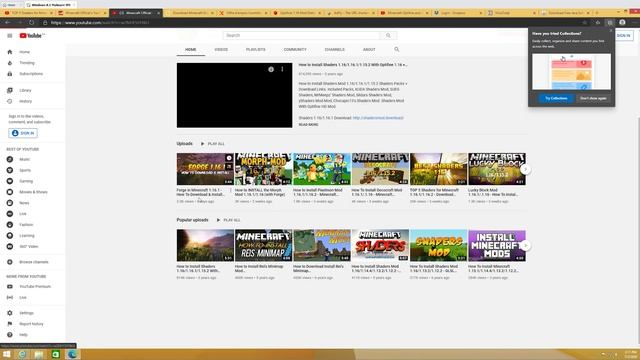This screenshot has height=360, width=640.
Task: Click the browser Collections toolbar icon
Action: coord(609,23)
